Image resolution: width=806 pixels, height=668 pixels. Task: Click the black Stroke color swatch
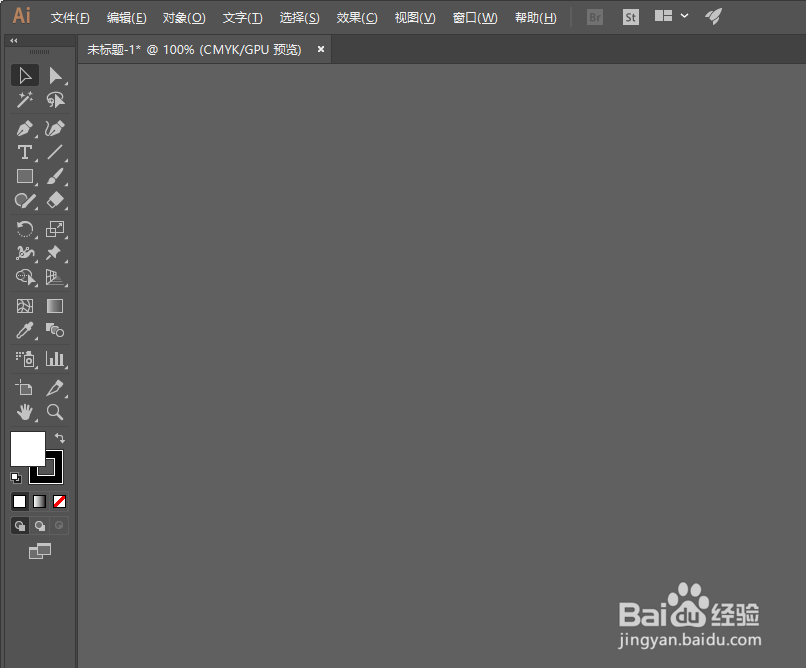(54, 475)
